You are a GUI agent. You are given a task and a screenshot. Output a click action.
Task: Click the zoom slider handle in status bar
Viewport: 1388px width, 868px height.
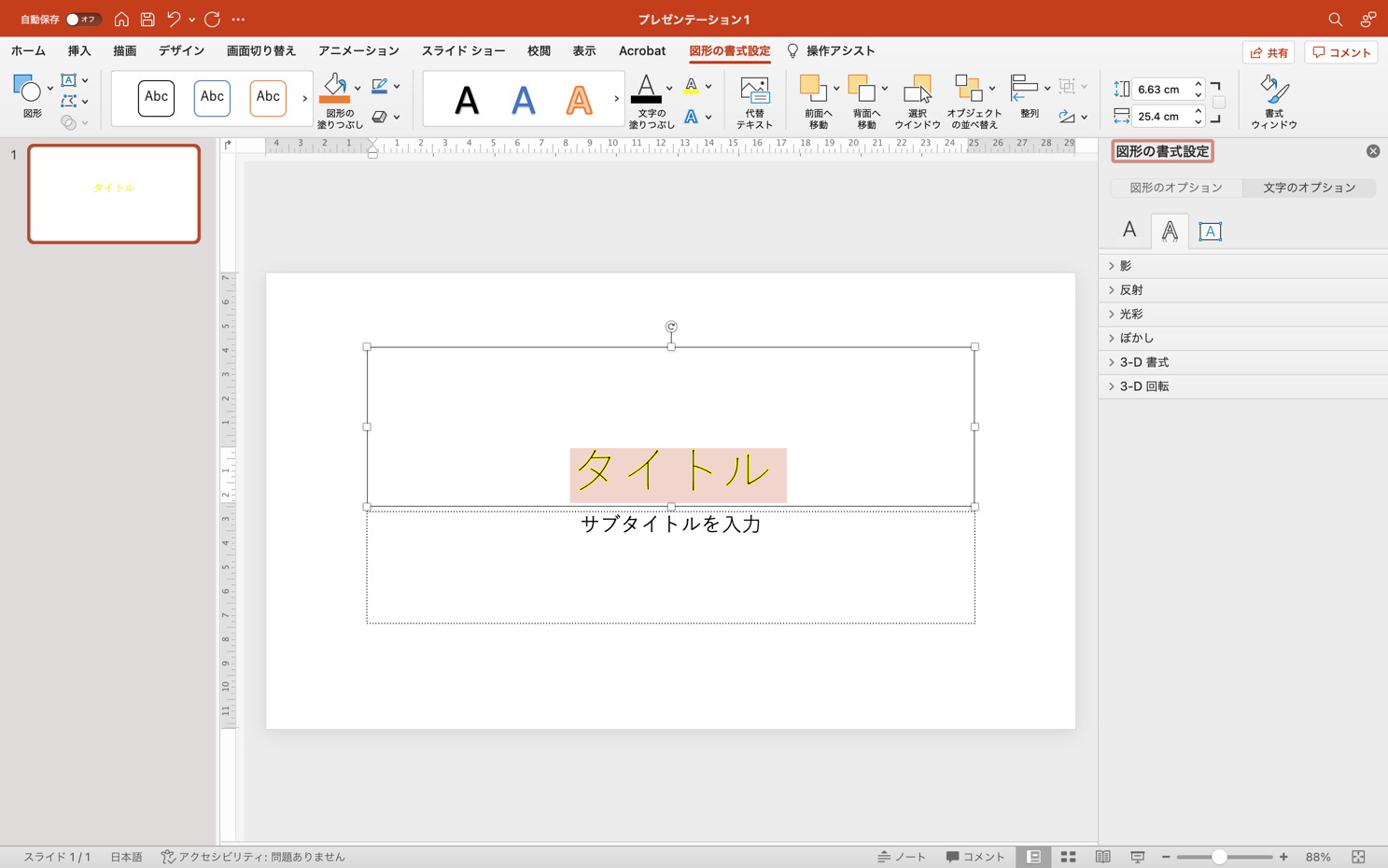(x=1219, y=857)
